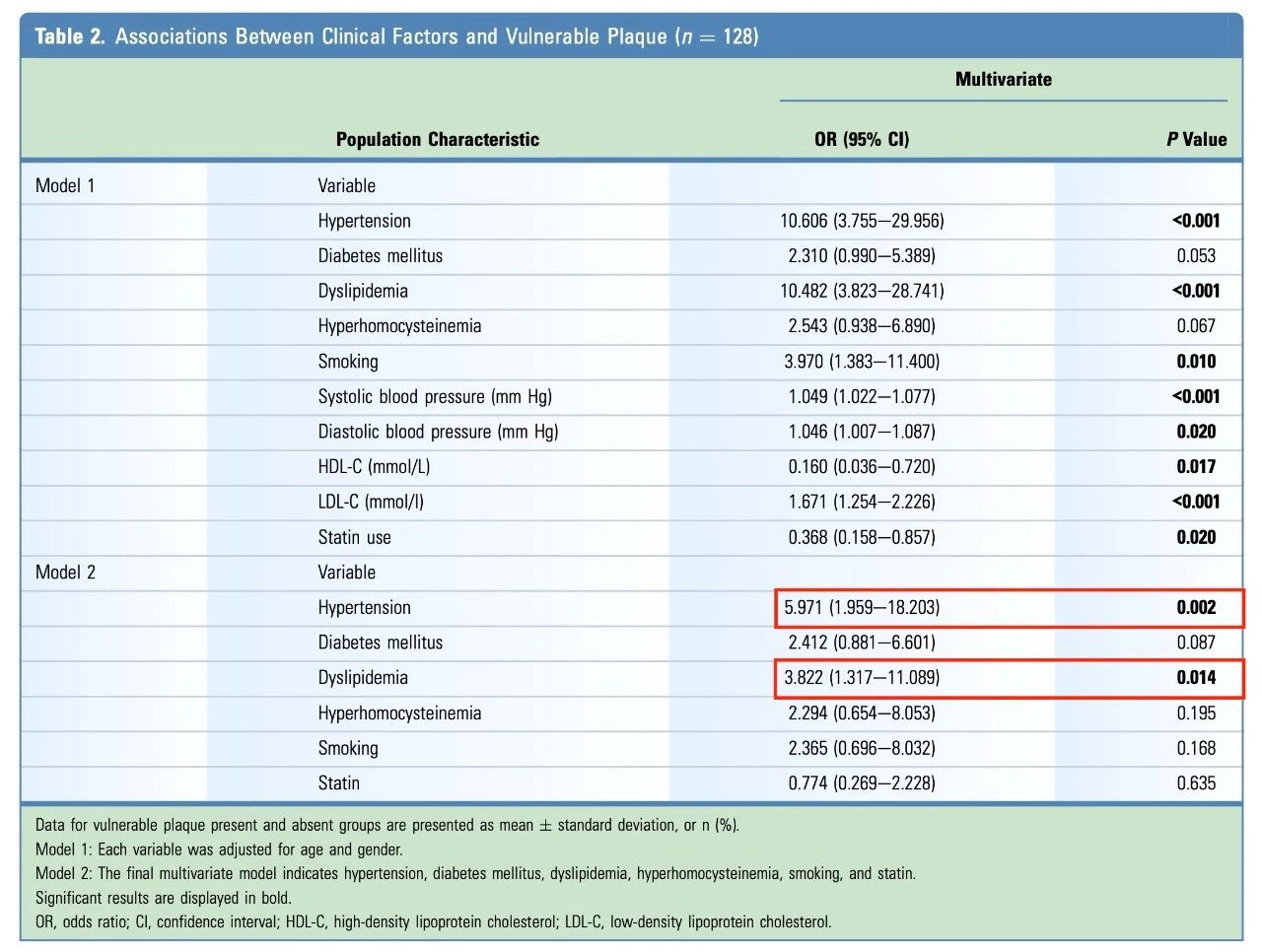Click the P value 0.635 cell
Screen dimensions: 1262x952
click(x=1196, y=783)
